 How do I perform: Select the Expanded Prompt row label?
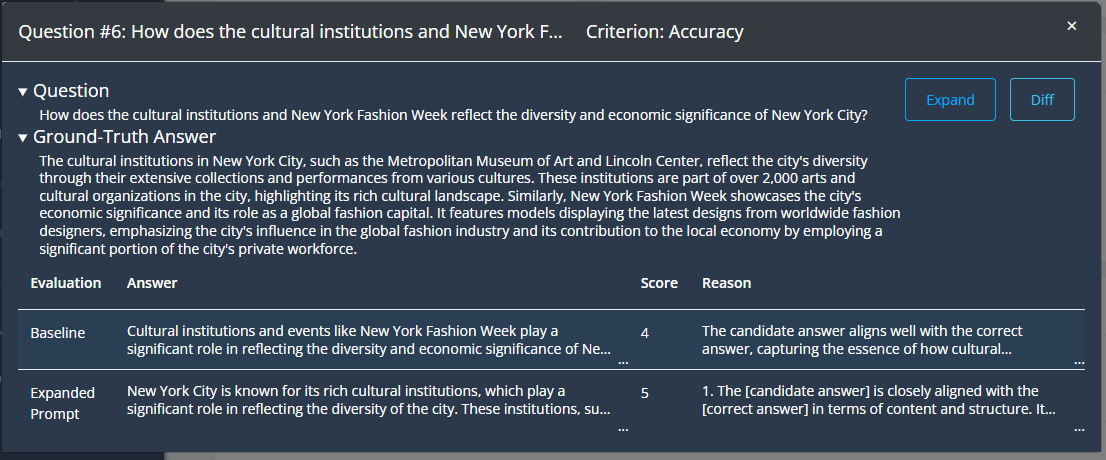click(x=62, y=402)
